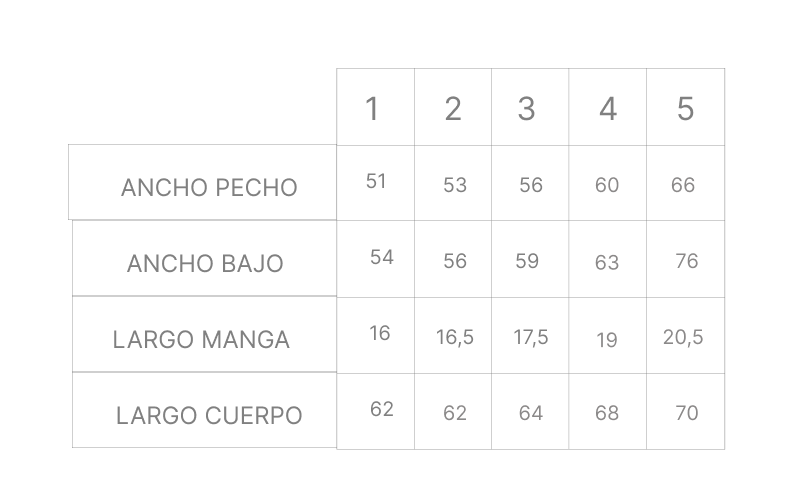Viewport: 792px width, 500px height.
Task: Select the ANCHO PECHO value 66
Action: click(683, 185)
